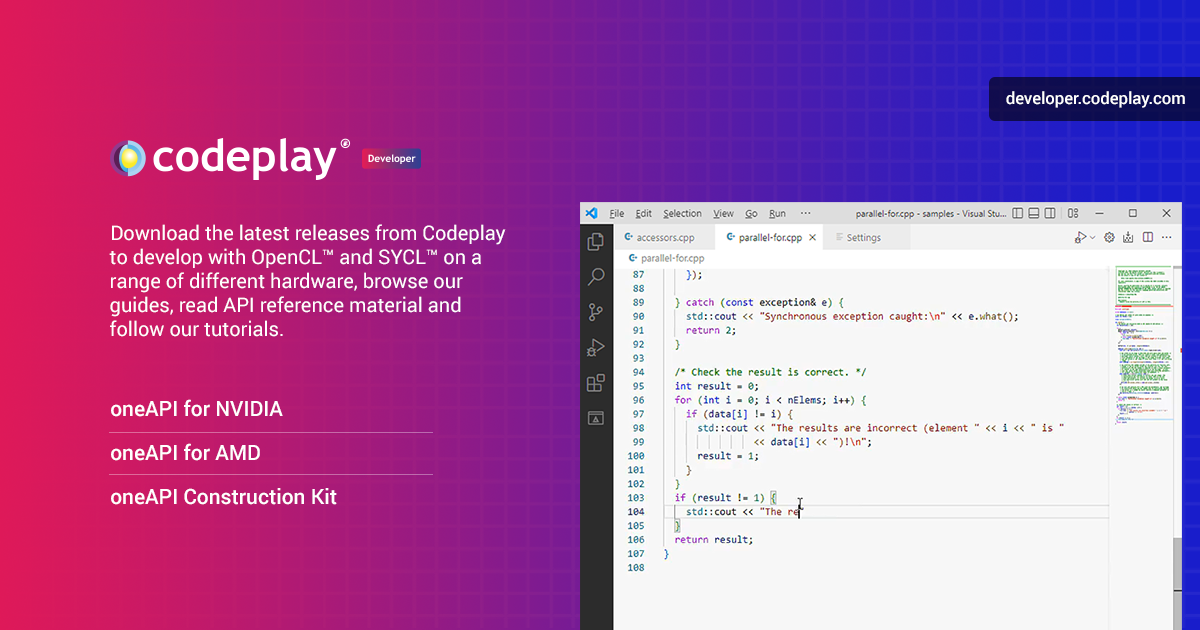Click the 'return 2;' code line
This screenshot has height=630, width=1200.
pos(710,330)
